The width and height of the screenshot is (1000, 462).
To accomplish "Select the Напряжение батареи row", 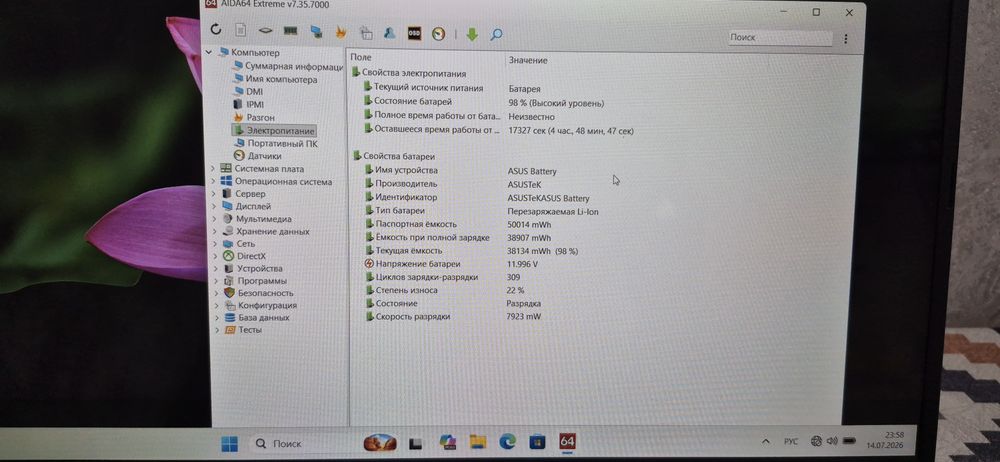I will (x=452, y=264).
